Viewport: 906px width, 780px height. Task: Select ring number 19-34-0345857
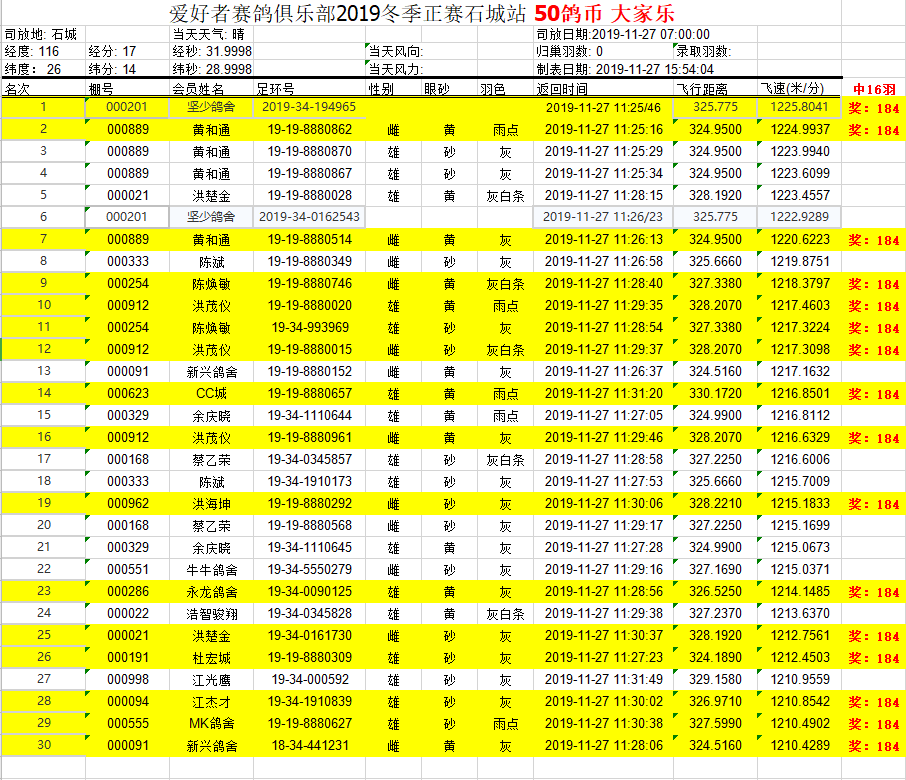310,459
